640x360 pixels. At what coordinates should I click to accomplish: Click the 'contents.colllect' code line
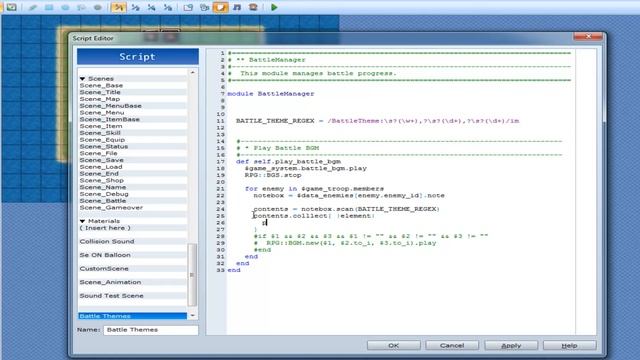(x=313, y=216)
